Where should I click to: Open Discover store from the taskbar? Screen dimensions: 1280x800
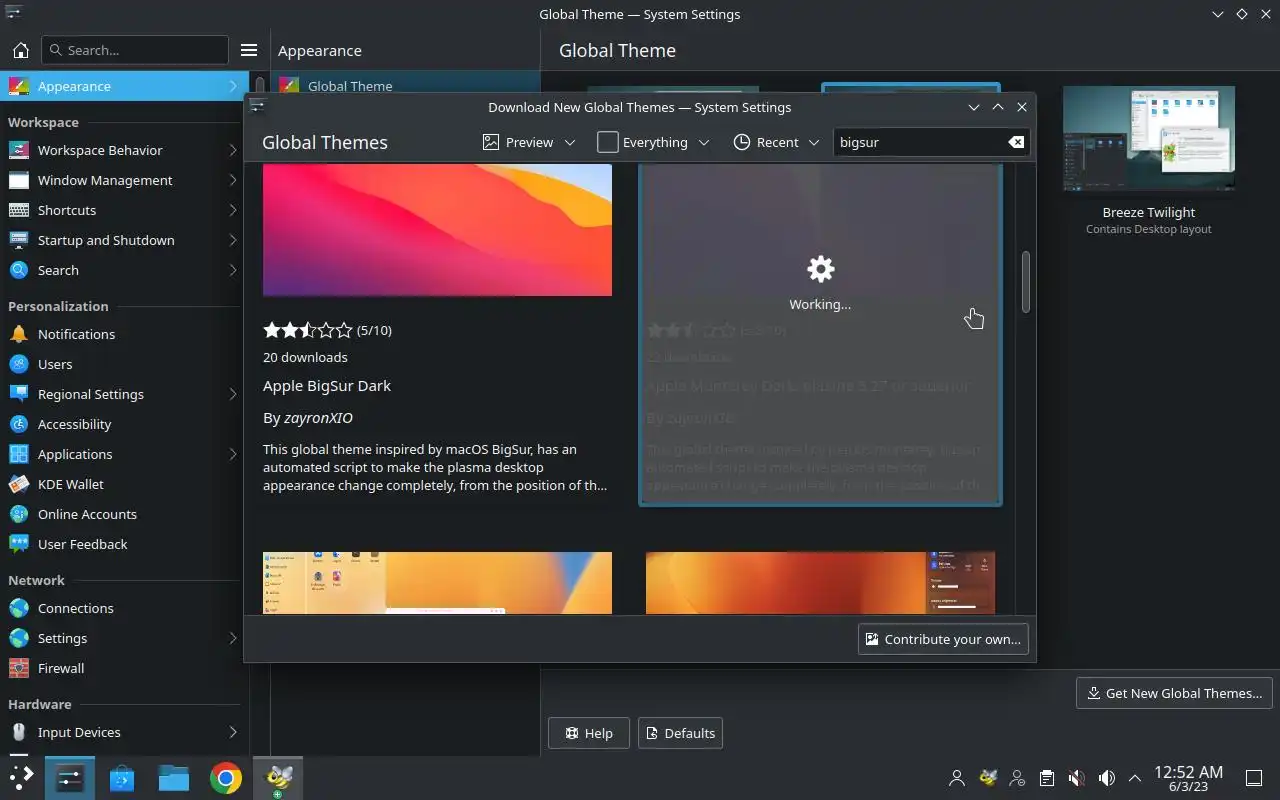[x=122, y=777]
